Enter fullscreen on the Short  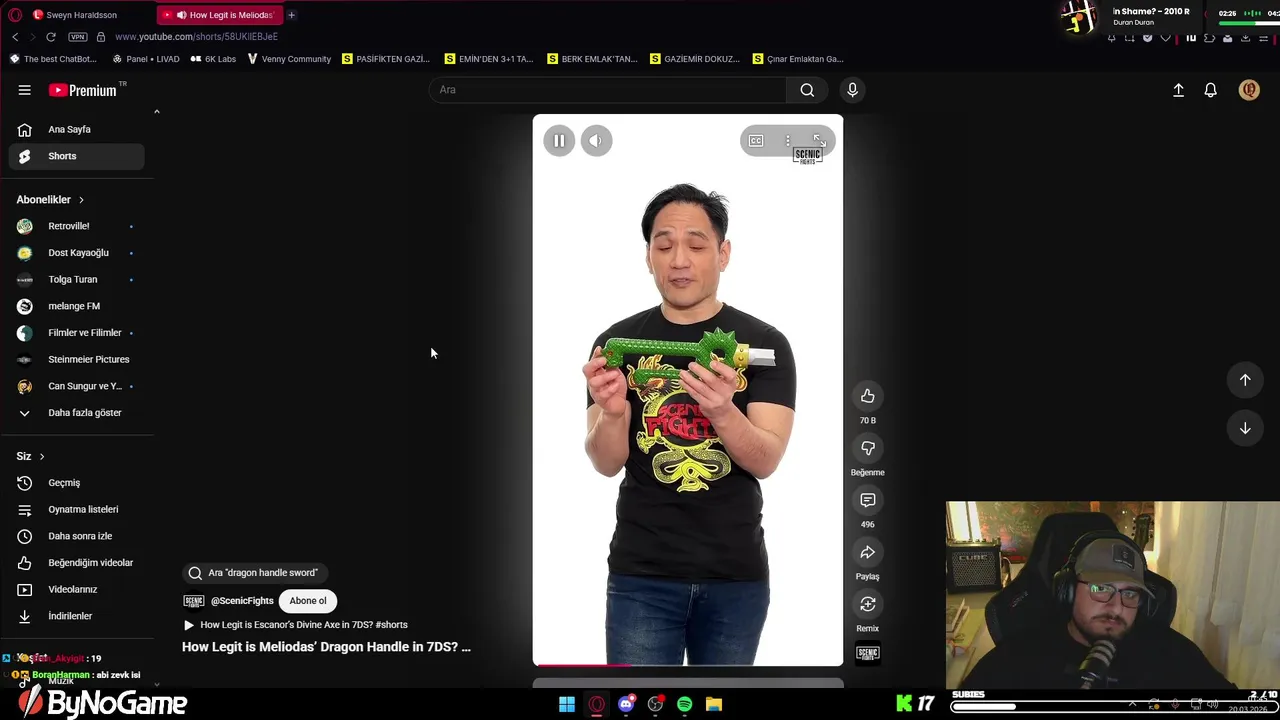click(x=819, y=141)
